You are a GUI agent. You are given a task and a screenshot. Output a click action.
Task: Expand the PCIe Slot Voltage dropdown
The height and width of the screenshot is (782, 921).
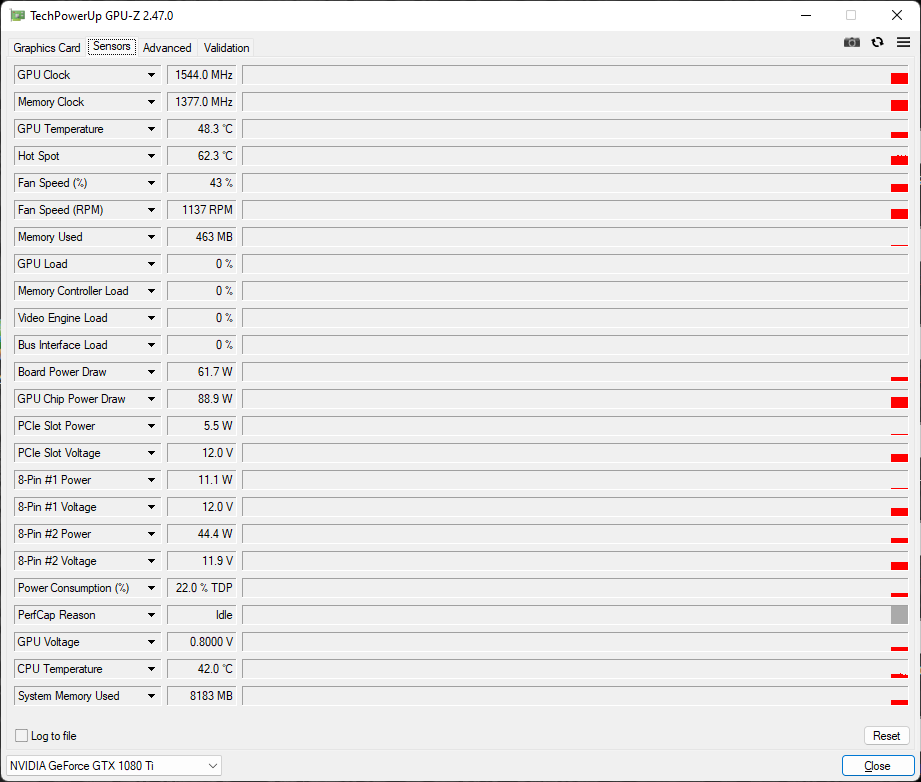(x=151, y=453)
